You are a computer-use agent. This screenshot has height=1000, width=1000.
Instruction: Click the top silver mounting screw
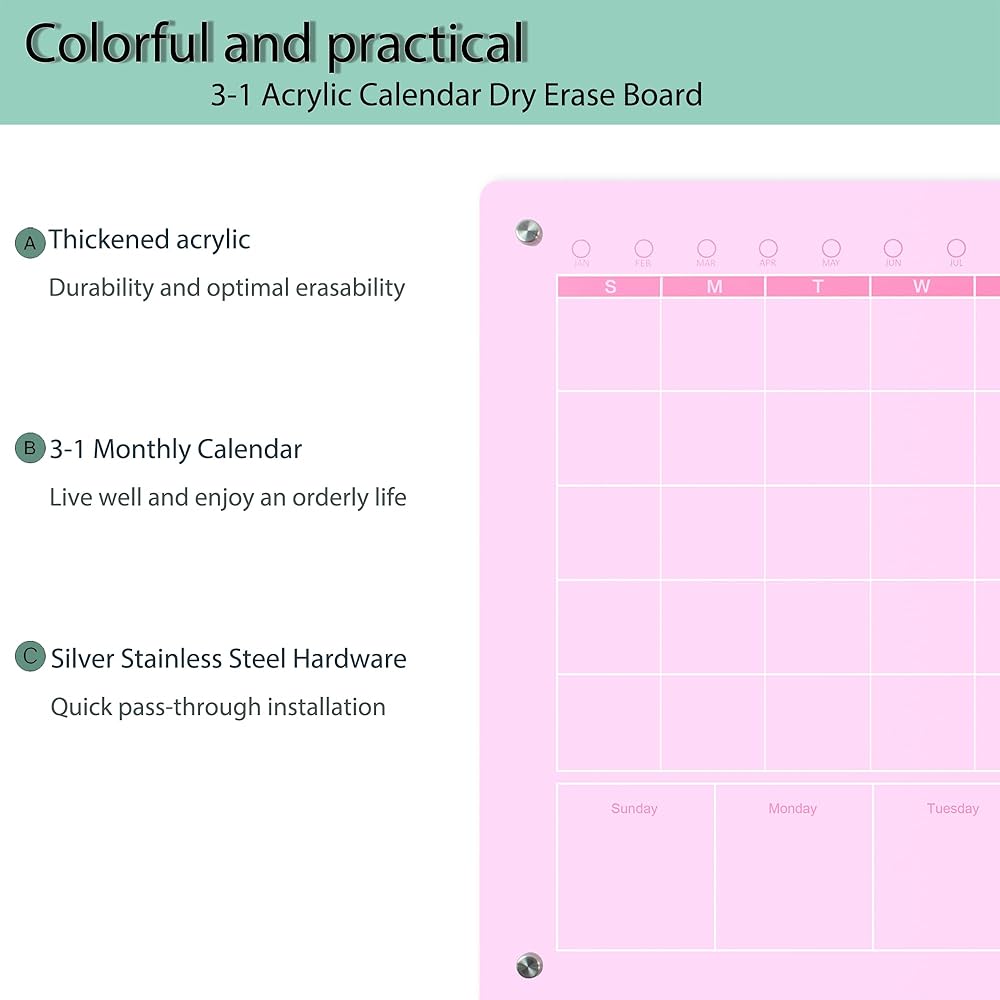[x=528, y=232]
